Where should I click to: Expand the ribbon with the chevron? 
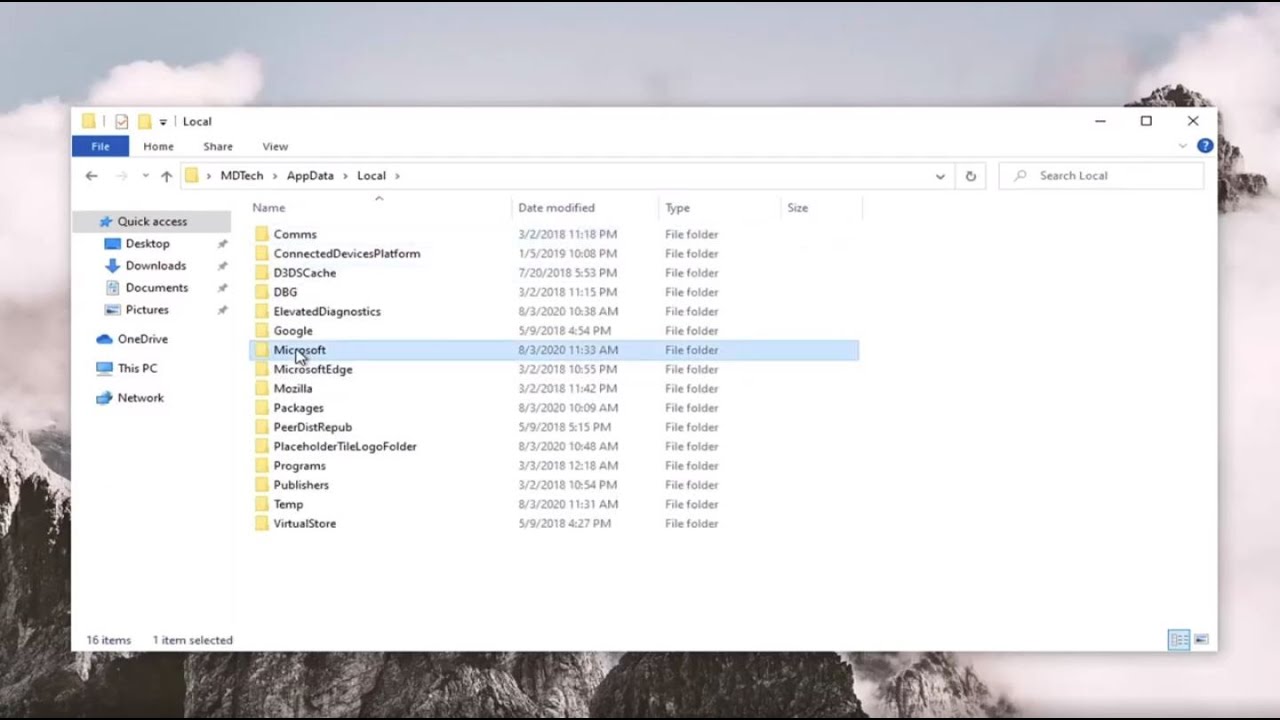coord(1183,146)
